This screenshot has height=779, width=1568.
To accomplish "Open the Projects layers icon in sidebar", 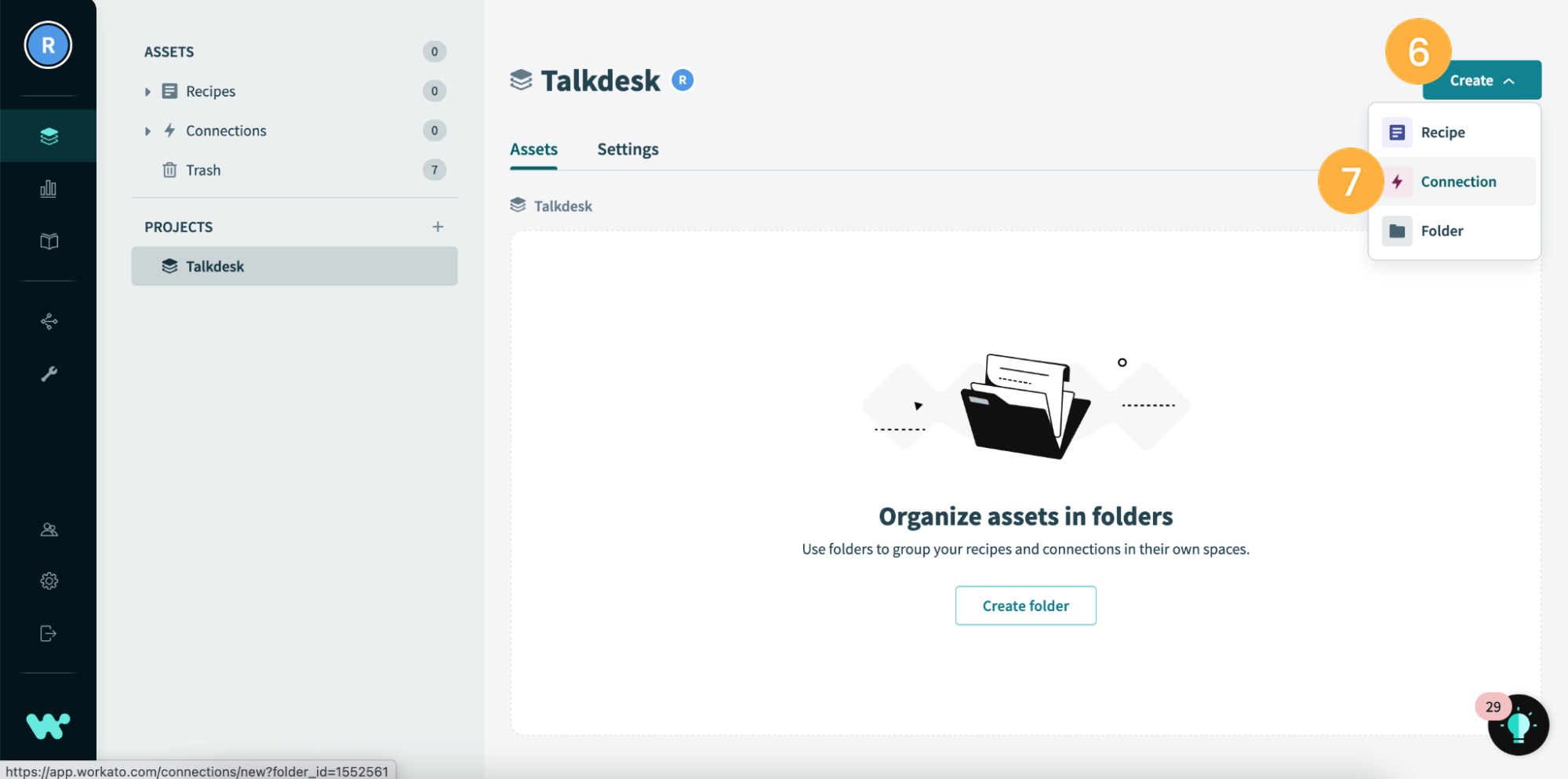I will (49, 136).
